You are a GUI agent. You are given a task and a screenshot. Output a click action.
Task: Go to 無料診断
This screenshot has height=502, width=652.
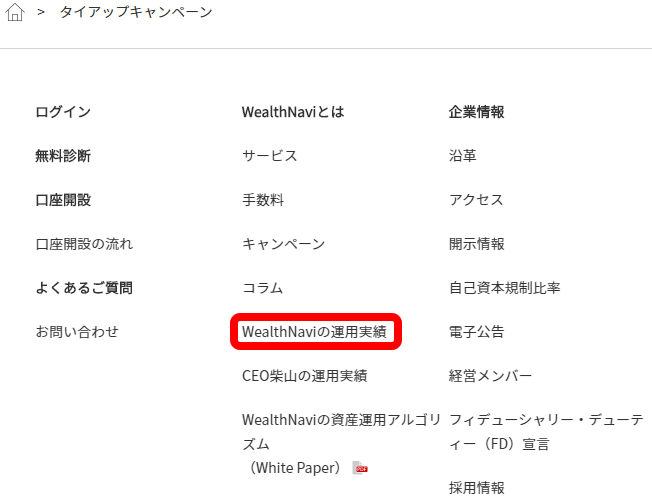(x=63, y=156)
